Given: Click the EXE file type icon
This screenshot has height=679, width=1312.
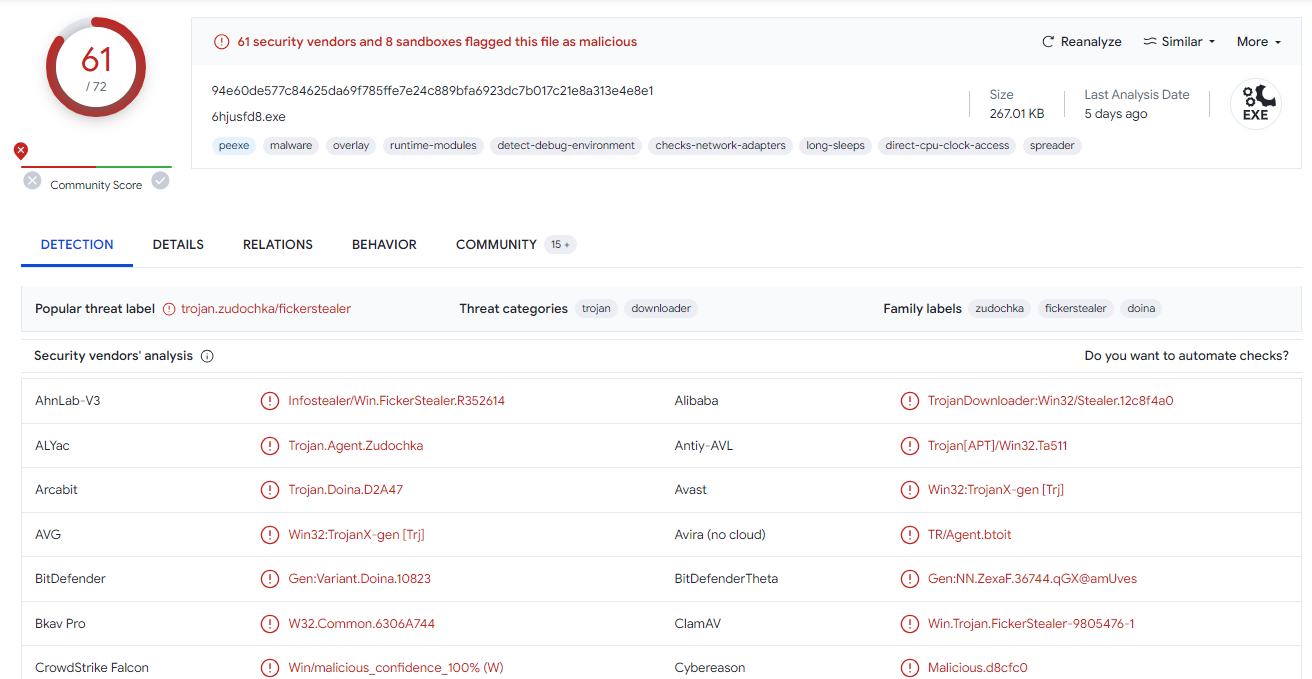Looking at the screenshot, I should tap(1255, 104).
